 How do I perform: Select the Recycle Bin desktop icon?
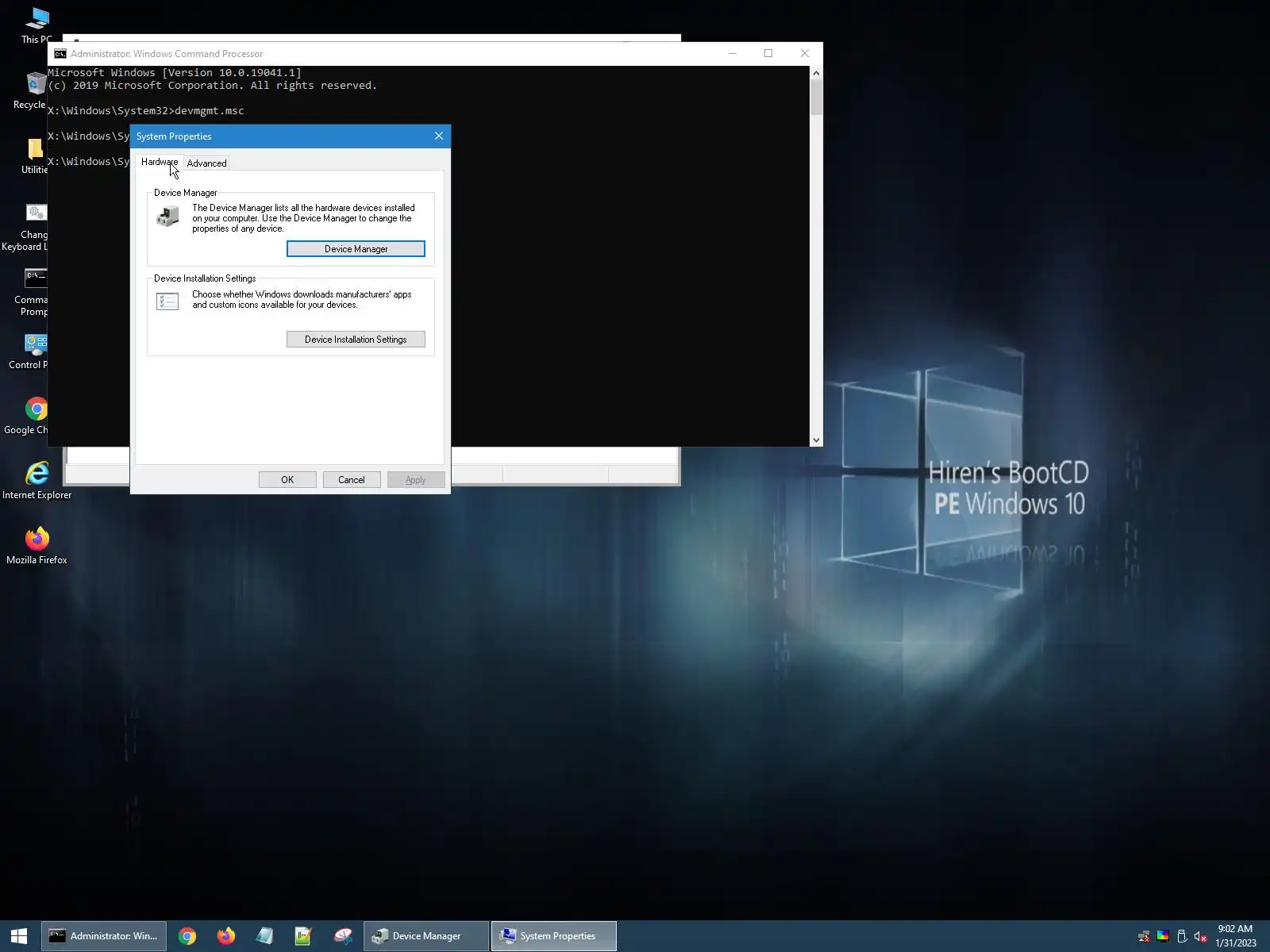[35, 90]
